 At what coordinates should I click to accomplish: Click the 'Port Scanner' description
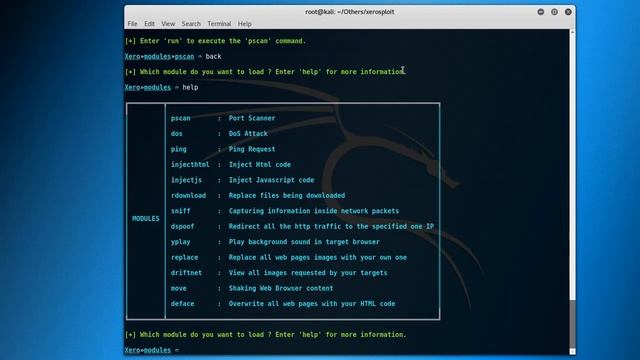pos(252,118)
